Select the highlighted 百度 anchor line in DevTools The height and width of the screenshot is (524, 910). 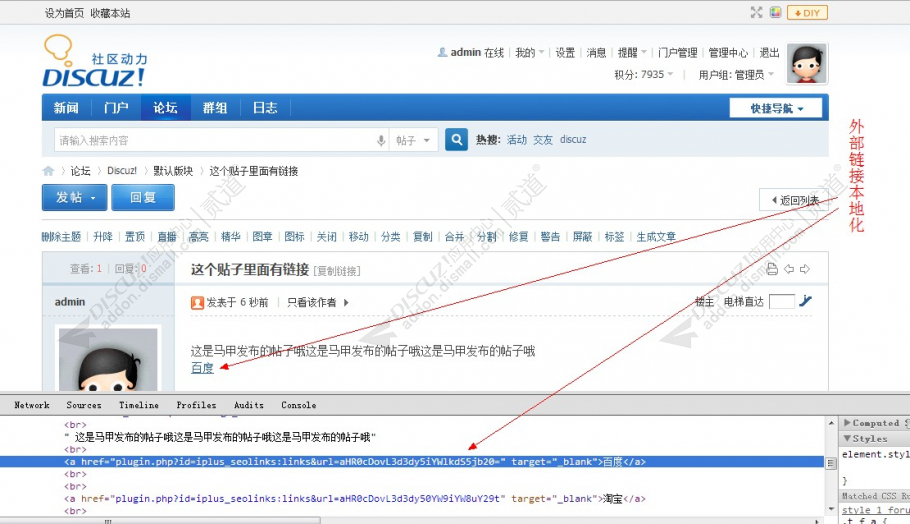tap(412, 462)
